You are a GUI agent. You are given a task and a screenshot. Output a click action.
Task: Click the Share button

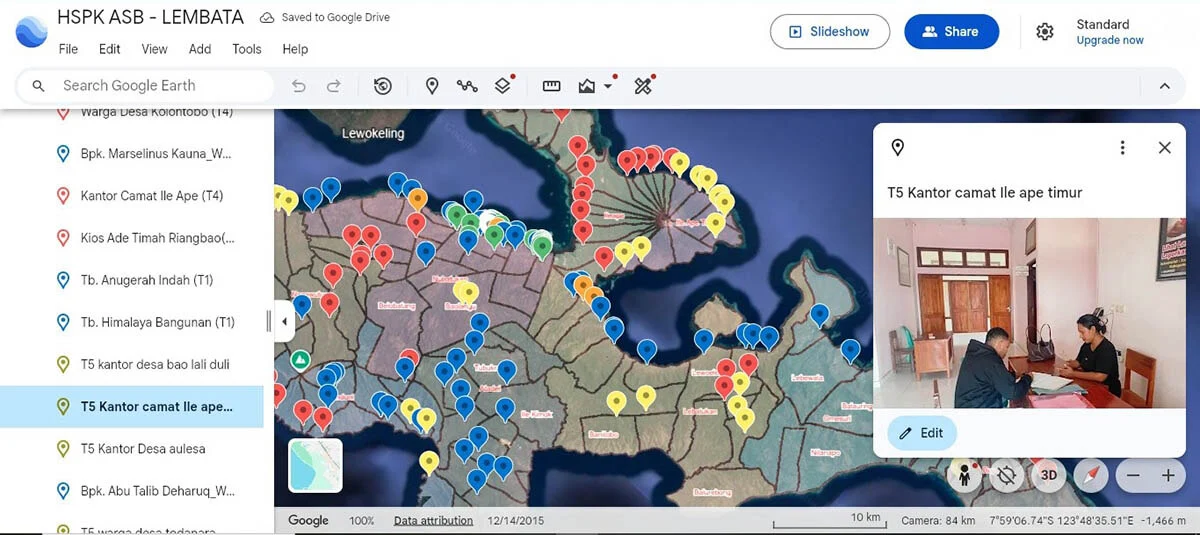[951, 32]
